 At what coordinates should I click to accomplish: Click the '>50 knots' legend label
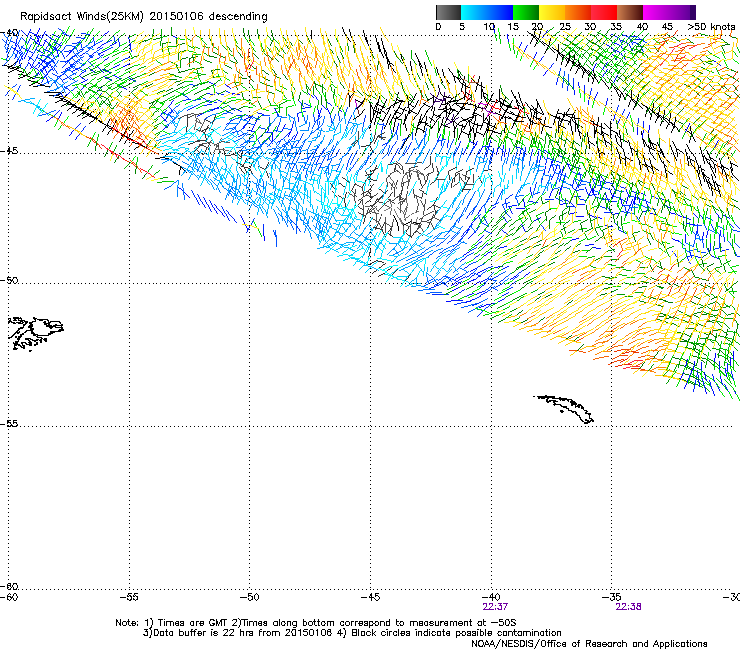point(711,27)
